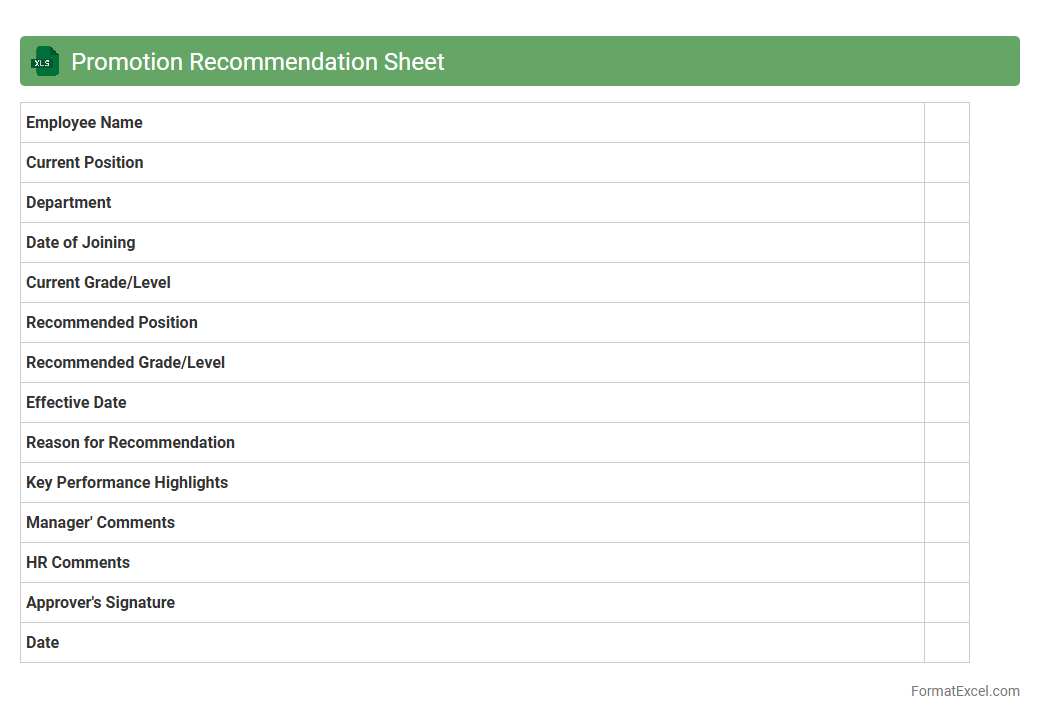This screenshot has height=720, width=1040.
Task: Click the blank cell next to HR Comments
Action: pos(946,563)
